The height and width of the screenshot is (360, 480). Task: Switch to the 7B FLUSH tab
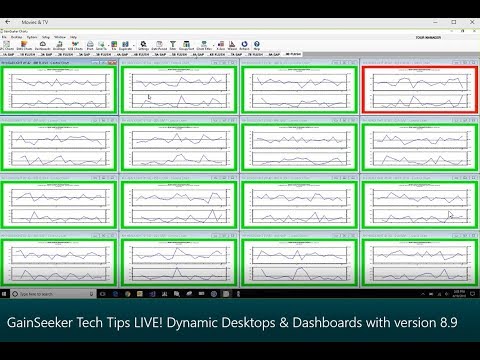[x=255, y=54]
